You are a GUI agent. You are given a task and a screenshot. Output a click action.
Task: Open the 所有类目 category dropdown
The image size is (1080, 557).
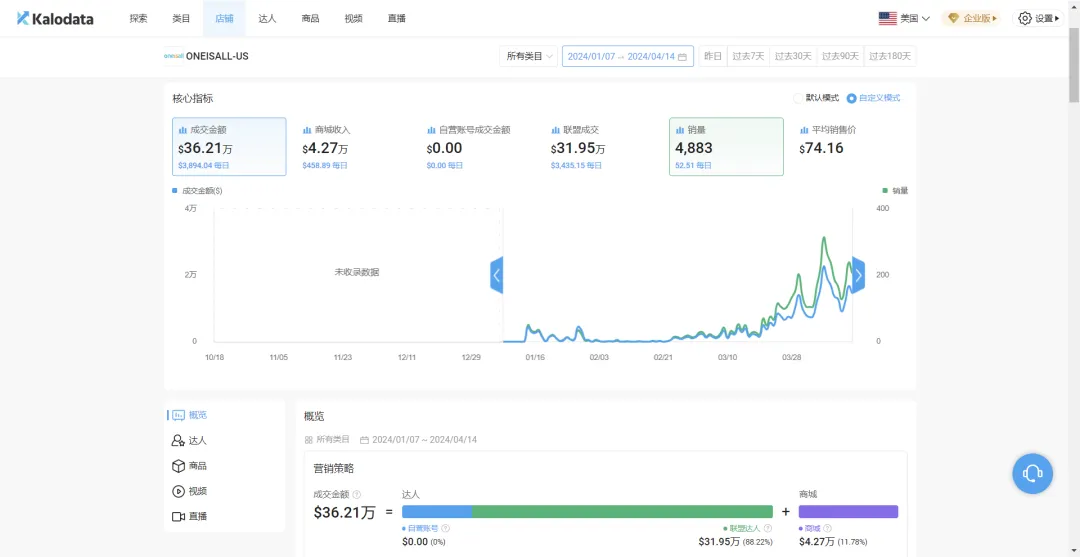pos(529,57)
